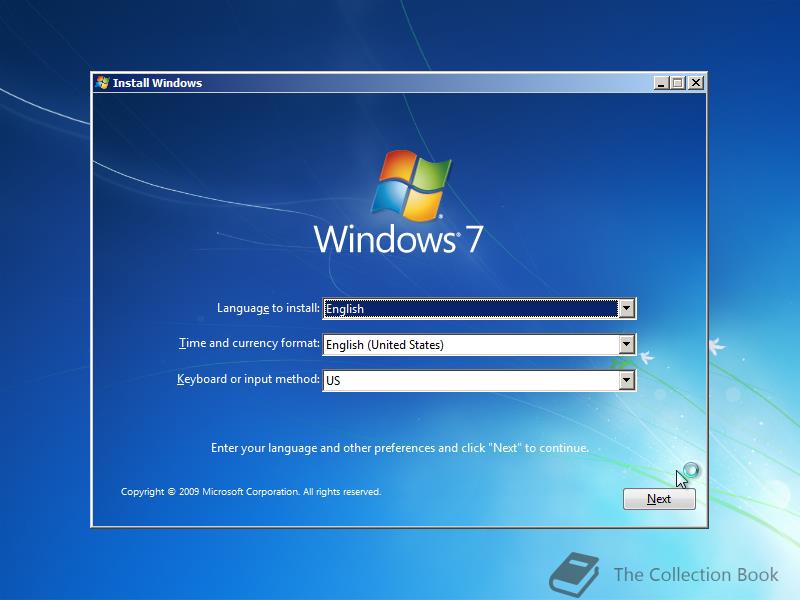Close the Install Windows dialog

[x=696, y=83]
